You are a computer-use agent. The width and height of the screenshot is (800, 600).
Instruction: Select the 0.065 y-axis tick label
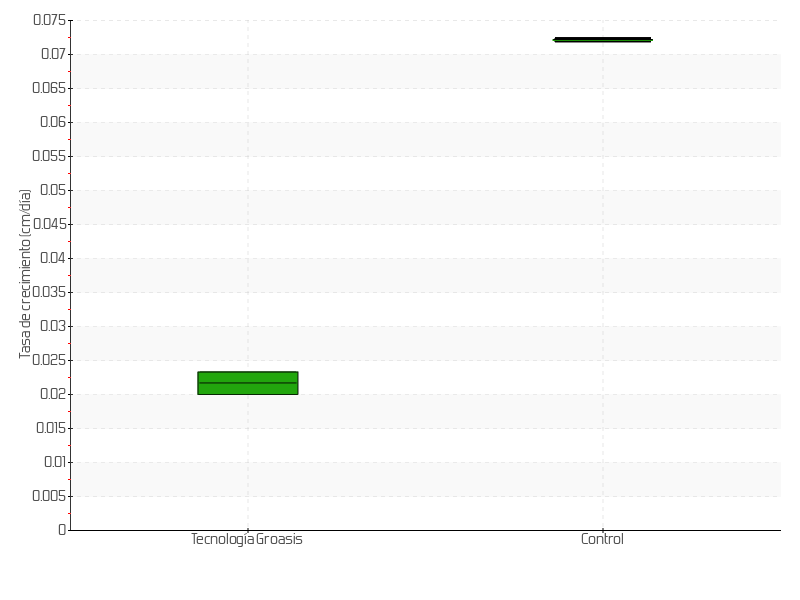click(49, 88)
